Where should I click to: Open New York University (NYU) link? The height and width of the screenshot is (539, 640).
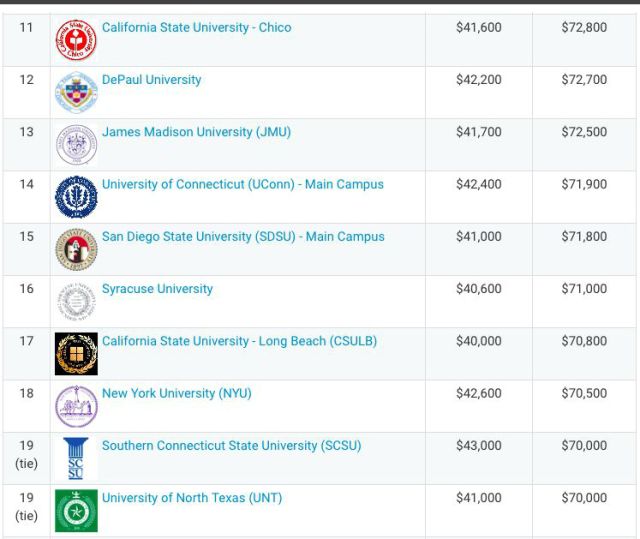pyautogui.click(x=177, y=393)
